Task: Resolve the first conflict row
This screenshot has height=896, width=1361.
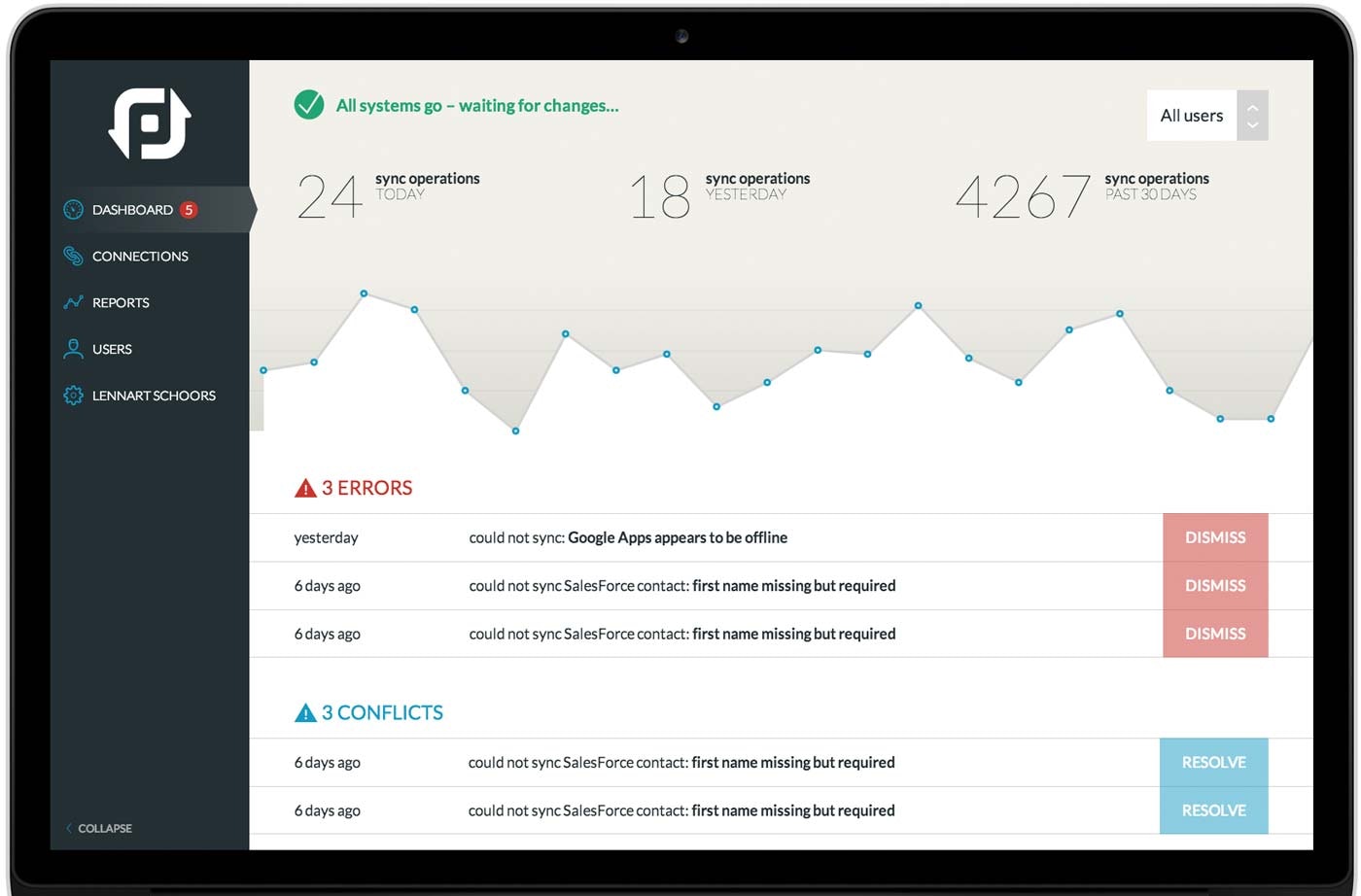Action: (x=1214, y=762)
